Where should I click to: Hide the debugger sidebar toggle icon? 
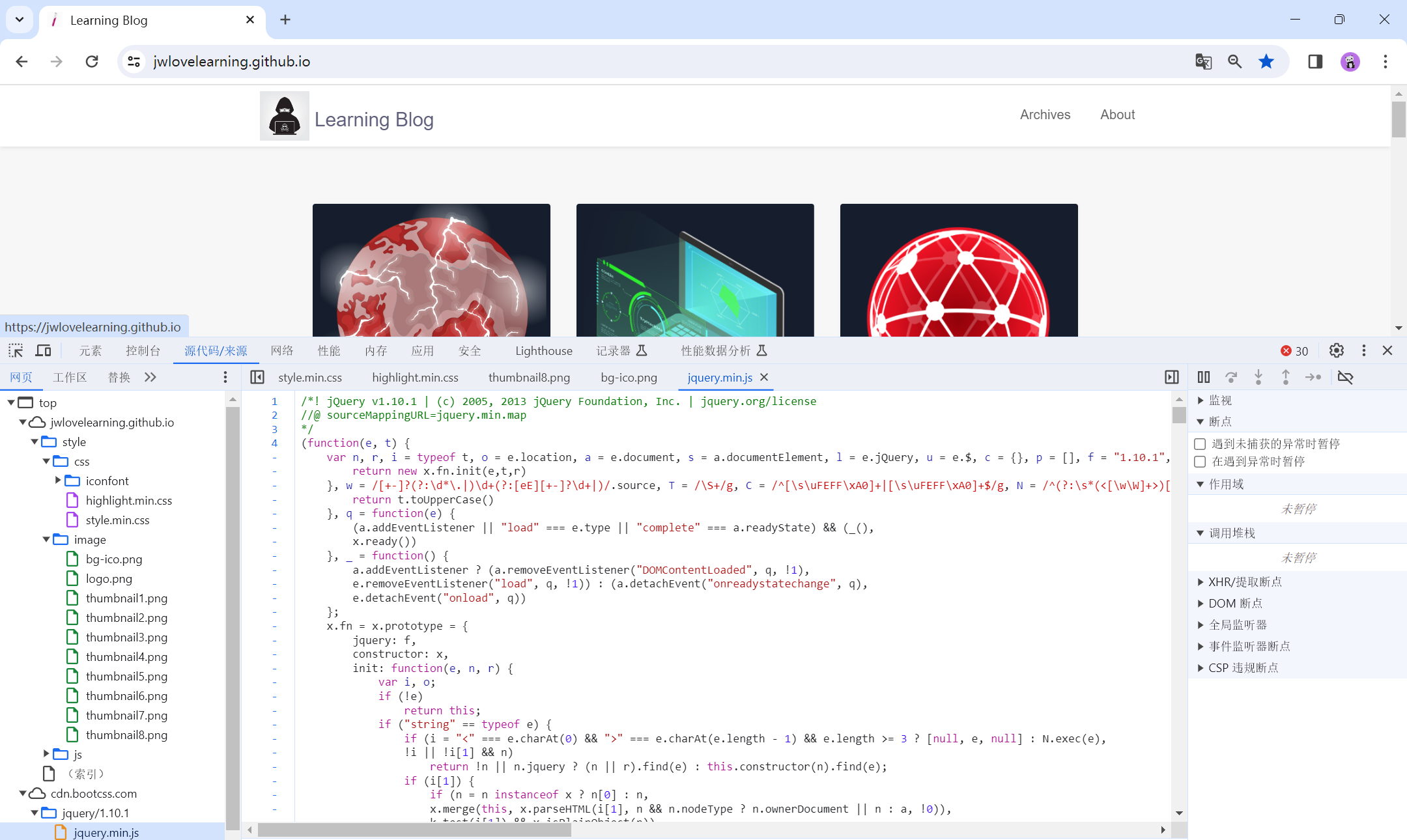1172,377
